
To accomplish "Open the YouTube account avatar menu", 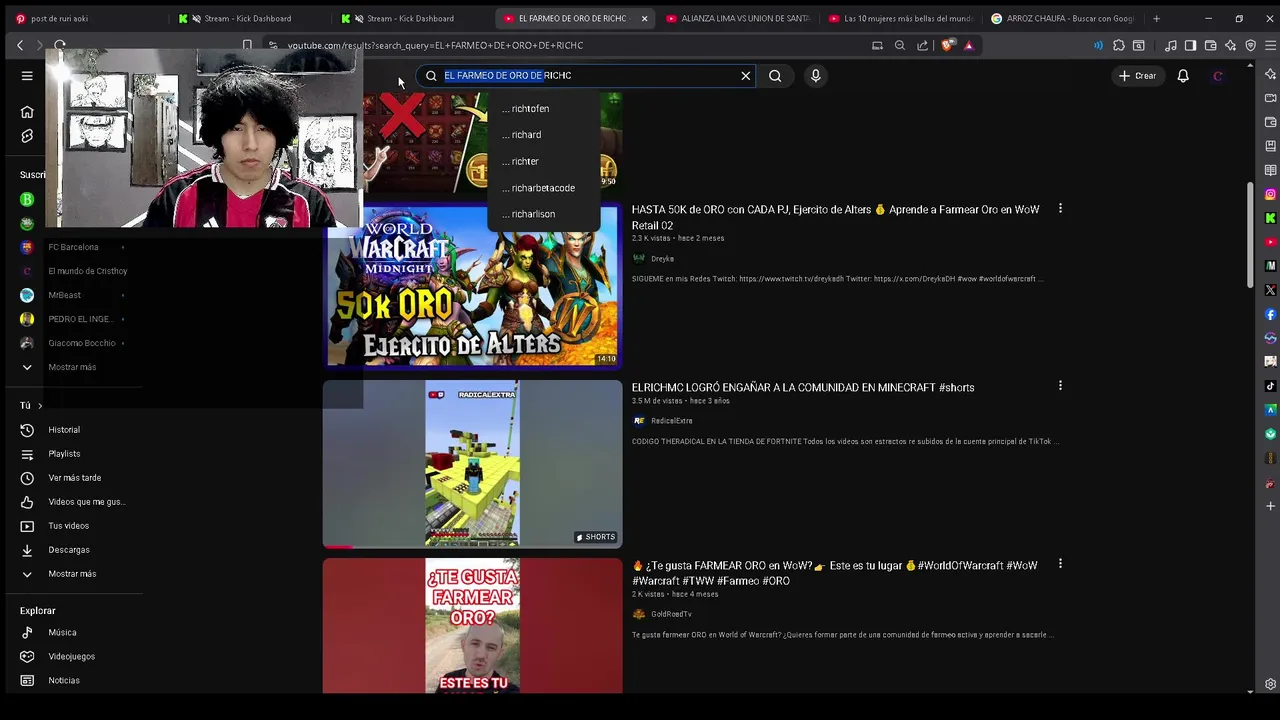I will [x=1217, y=76].
